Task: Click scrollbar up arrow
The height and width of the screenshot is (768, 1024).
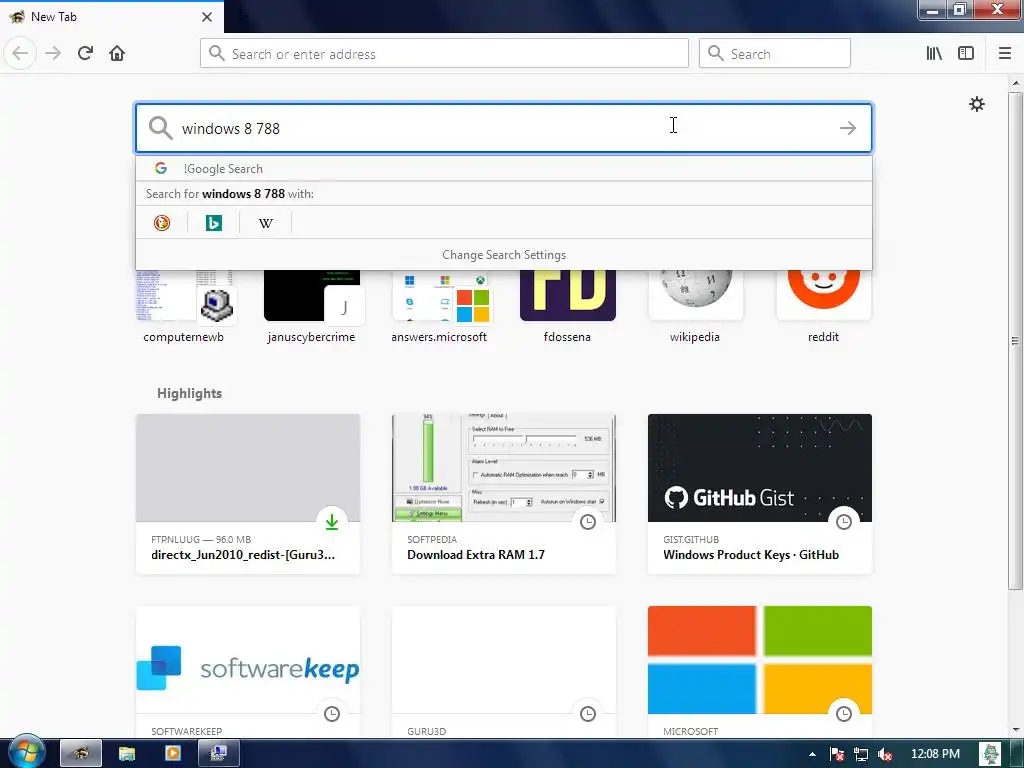Action: click(1016, 83)
